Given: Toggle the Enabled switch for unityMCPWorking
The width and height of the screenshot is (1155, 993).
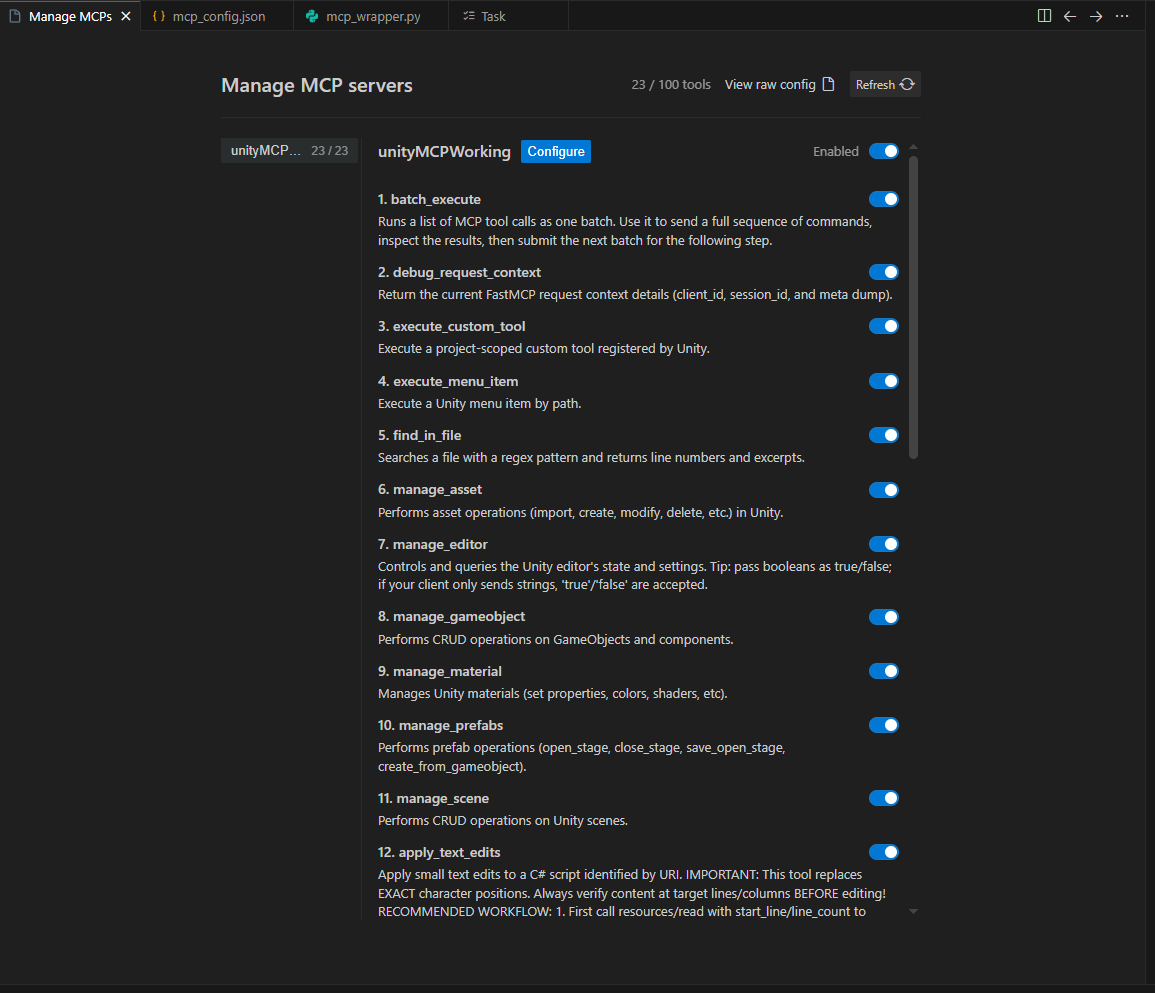Looking at the screenshot, I should pos(883,151).
